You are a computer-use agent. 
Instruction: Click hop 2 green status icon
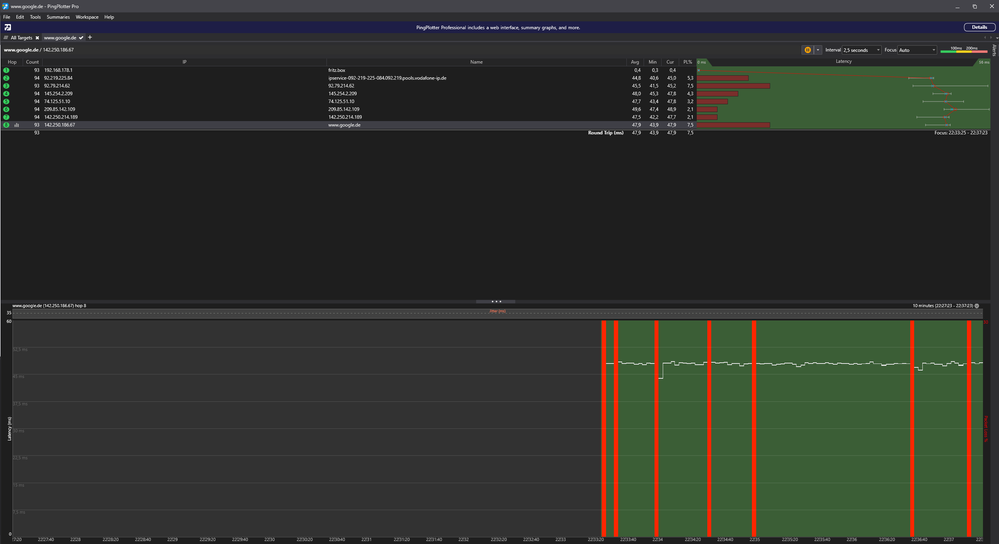pyautogui.click(x=6, y=78)
